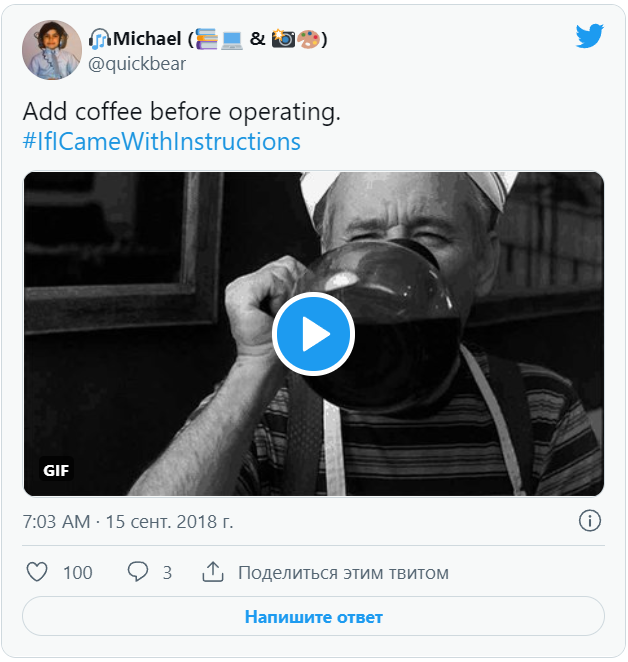Open the quickbear profile avatar
This screenshot has height=662, width=628.
coord(52,49)
